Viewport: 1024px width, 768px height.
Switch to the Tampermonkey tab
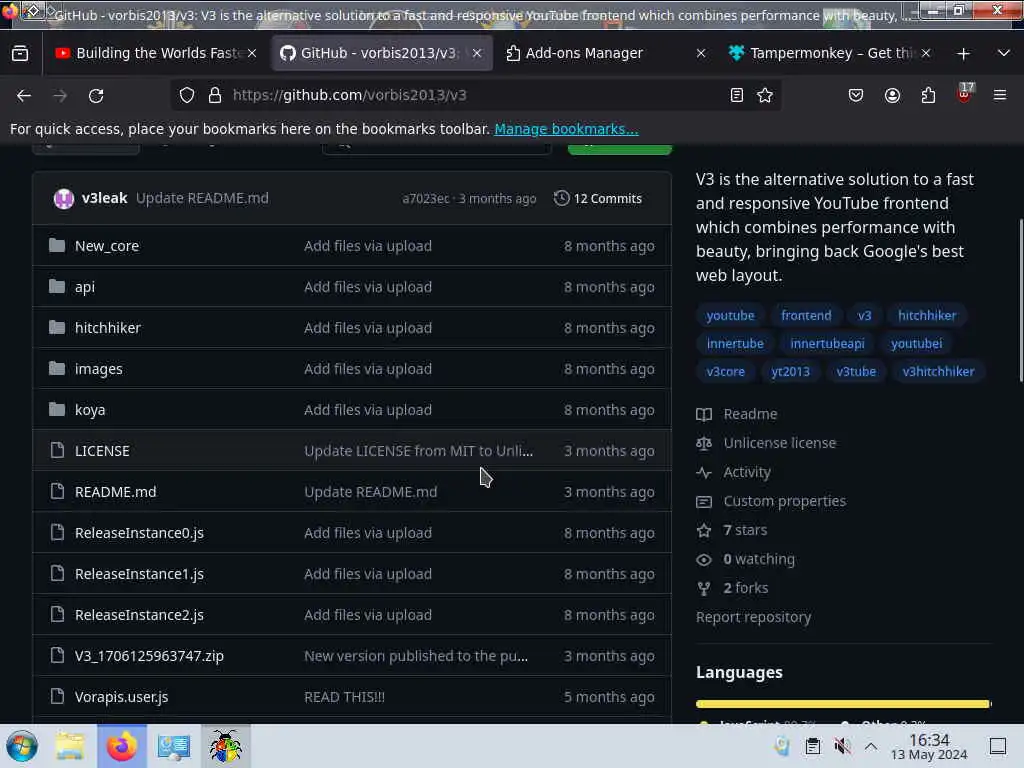coord(829,53)
